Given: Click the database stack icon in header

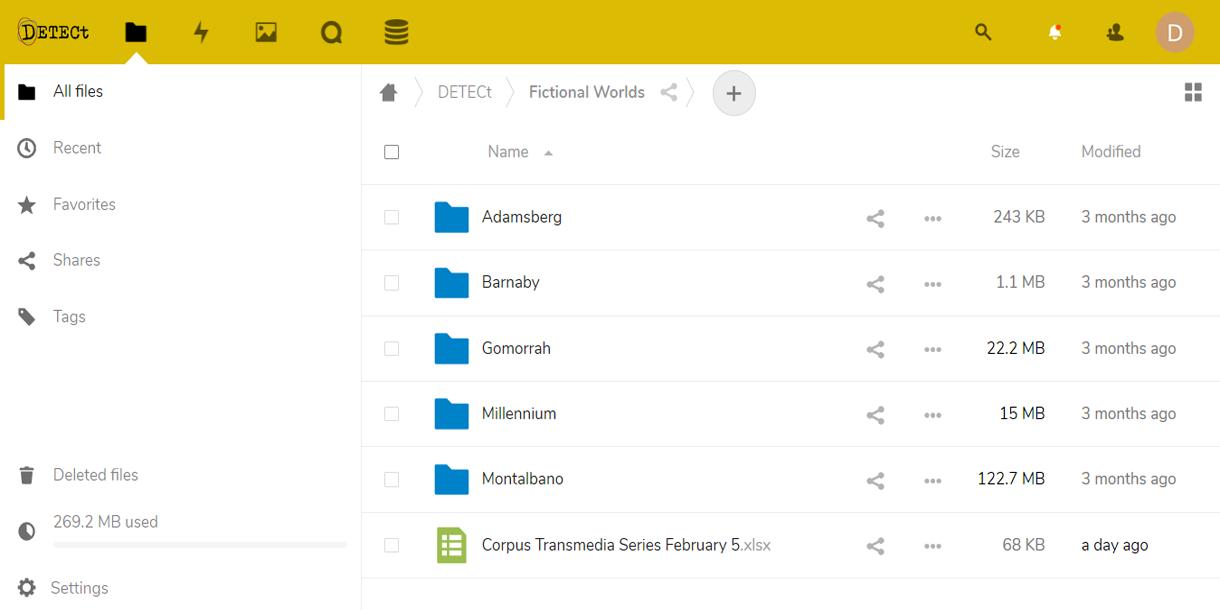Looking at the screenshot, I should (396, 33).
